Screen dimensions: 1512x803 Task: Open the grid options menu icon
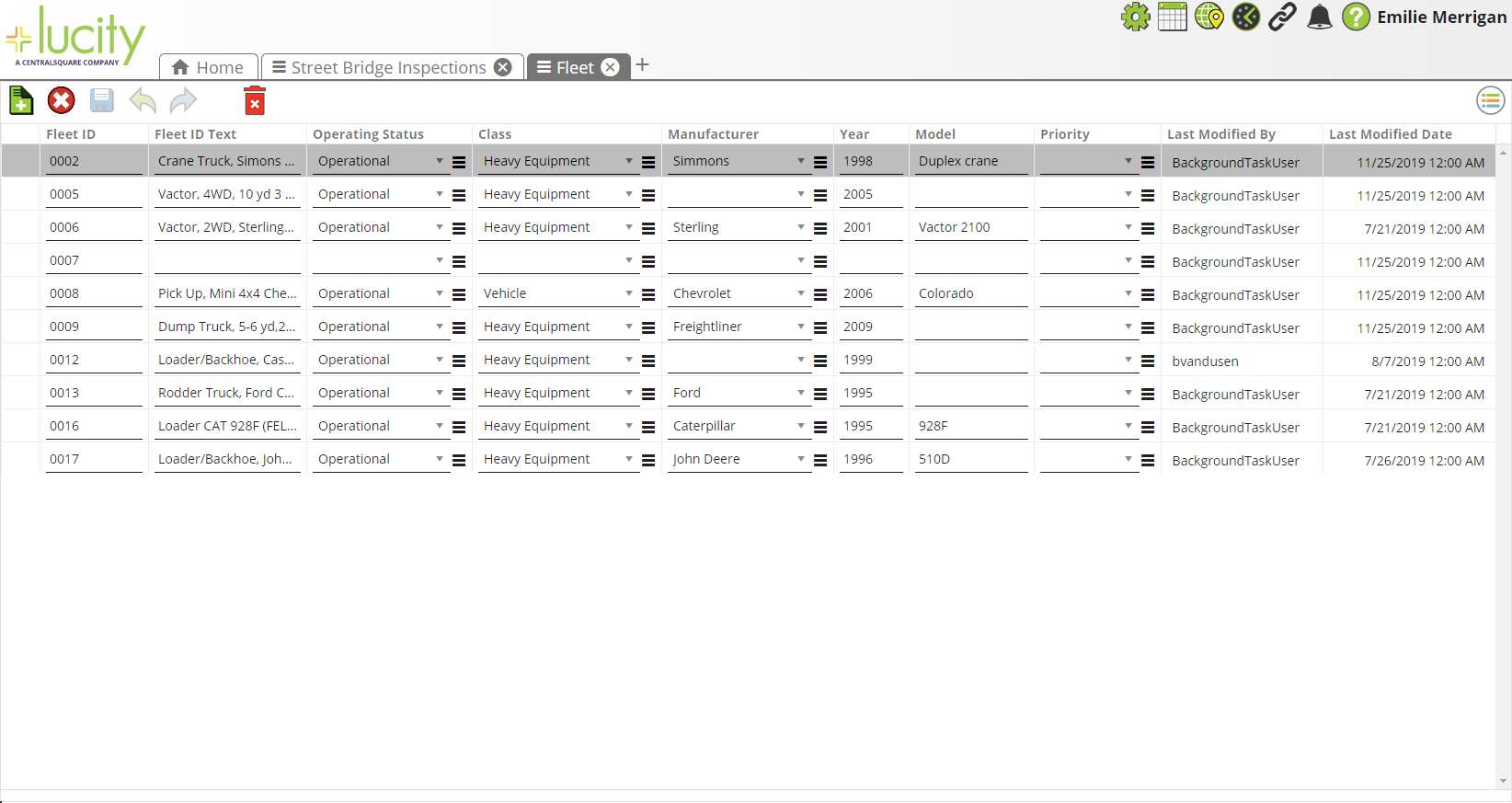1490,100
